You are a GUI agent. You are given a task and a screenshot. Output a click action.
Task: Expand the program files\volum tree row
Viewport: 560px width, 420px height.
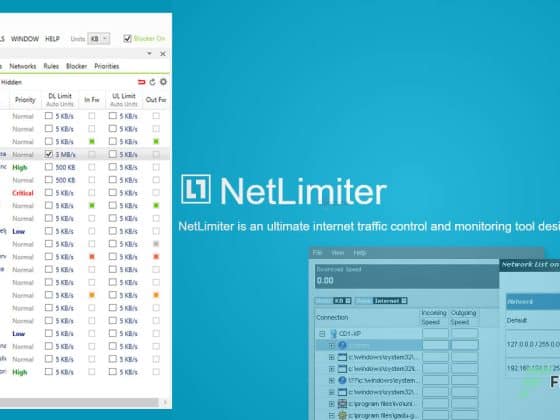click(331, 404)
